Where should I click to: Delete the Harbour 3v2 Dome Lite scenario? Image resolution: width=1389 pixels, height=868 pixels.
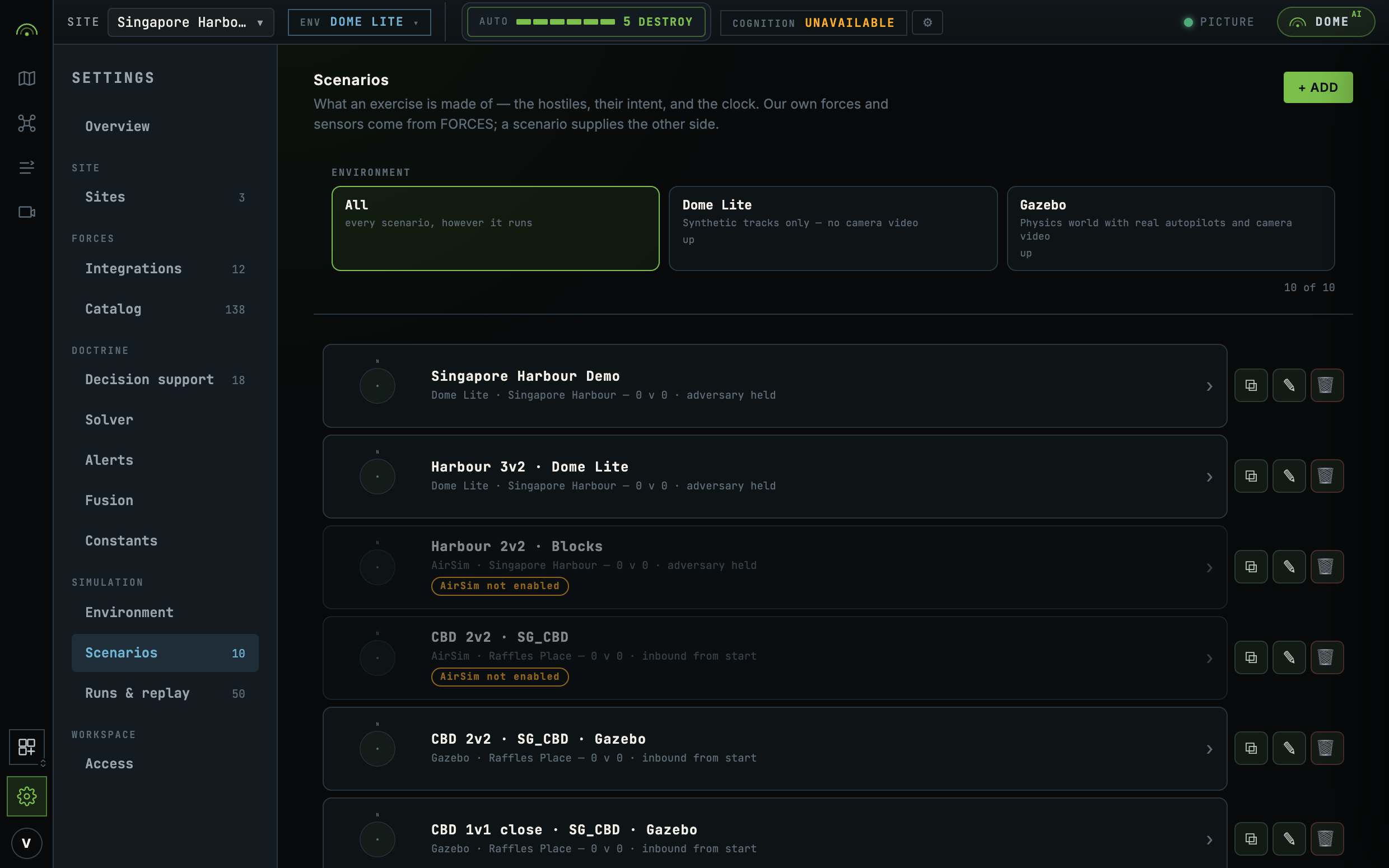tap(1327, 476)
